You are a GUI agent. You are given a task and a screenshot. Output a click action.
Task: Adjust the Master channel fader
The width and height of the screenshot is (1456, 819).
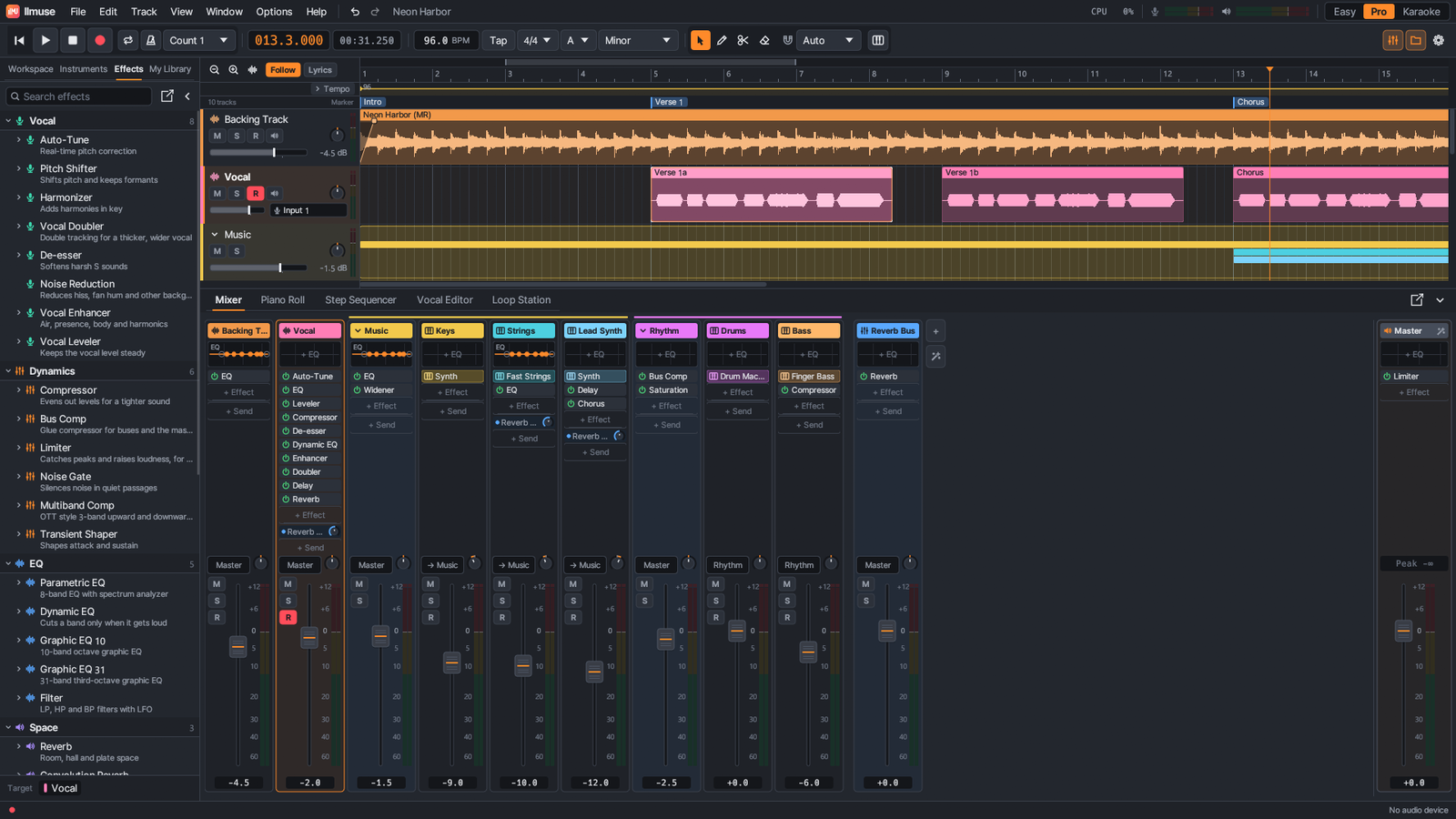point(1403,631)
